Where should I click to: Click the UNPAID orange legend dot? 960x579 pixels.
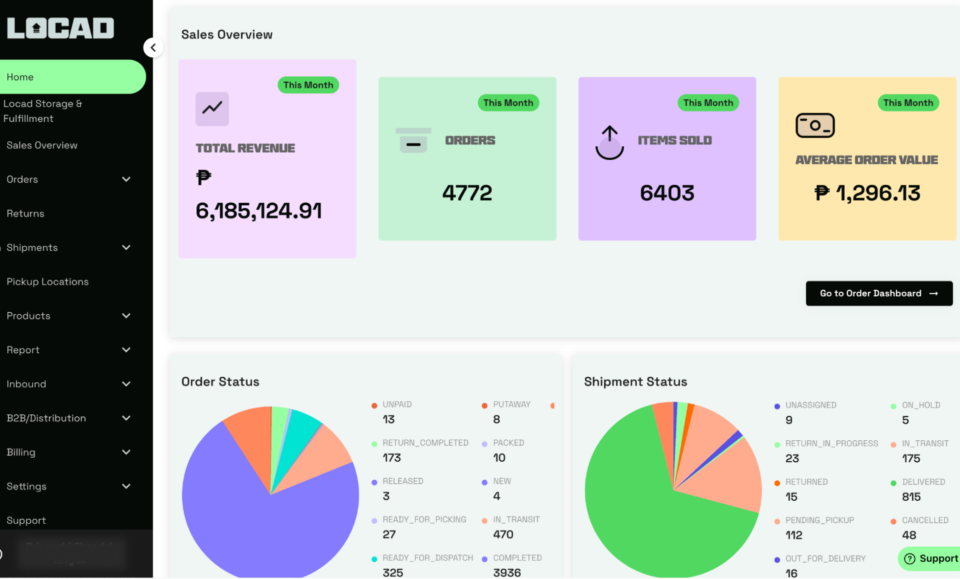(x=374, y=405)
